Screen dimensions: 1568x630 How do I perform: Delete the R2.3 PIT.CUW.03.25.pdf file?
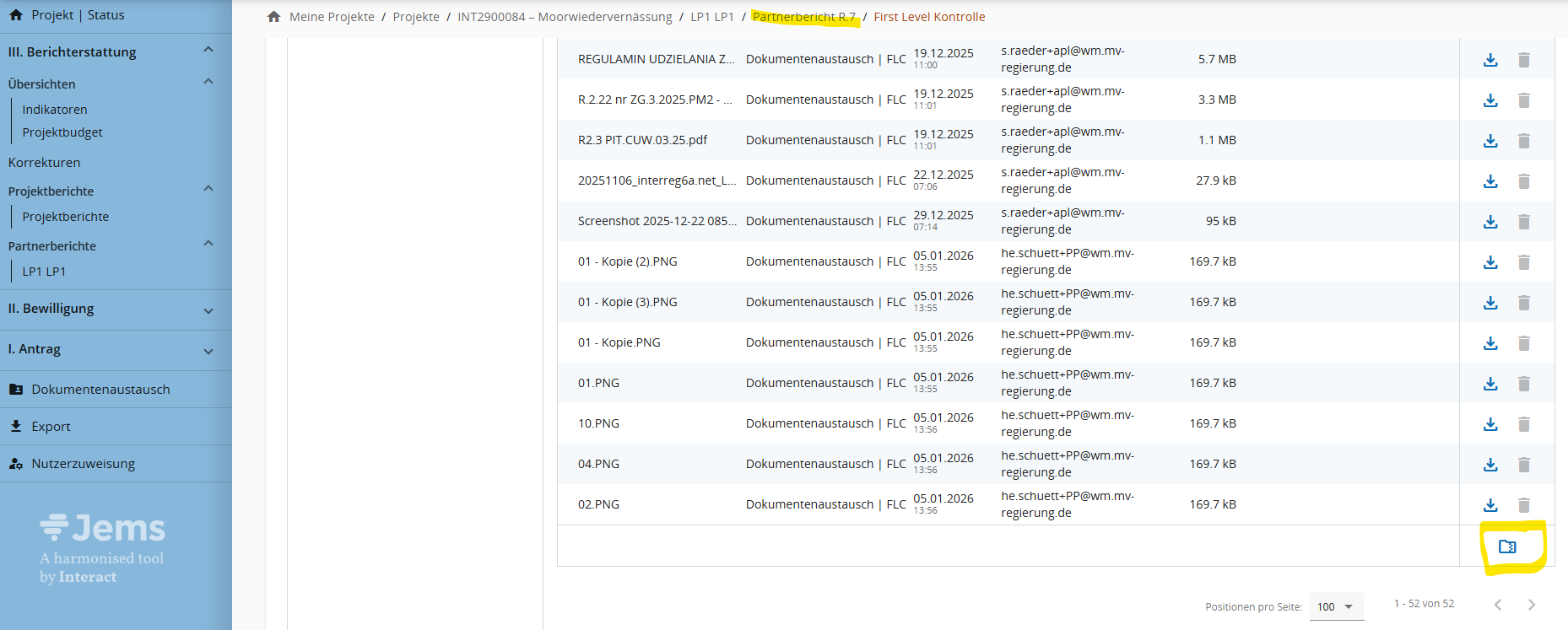[x=1523, y=141]
